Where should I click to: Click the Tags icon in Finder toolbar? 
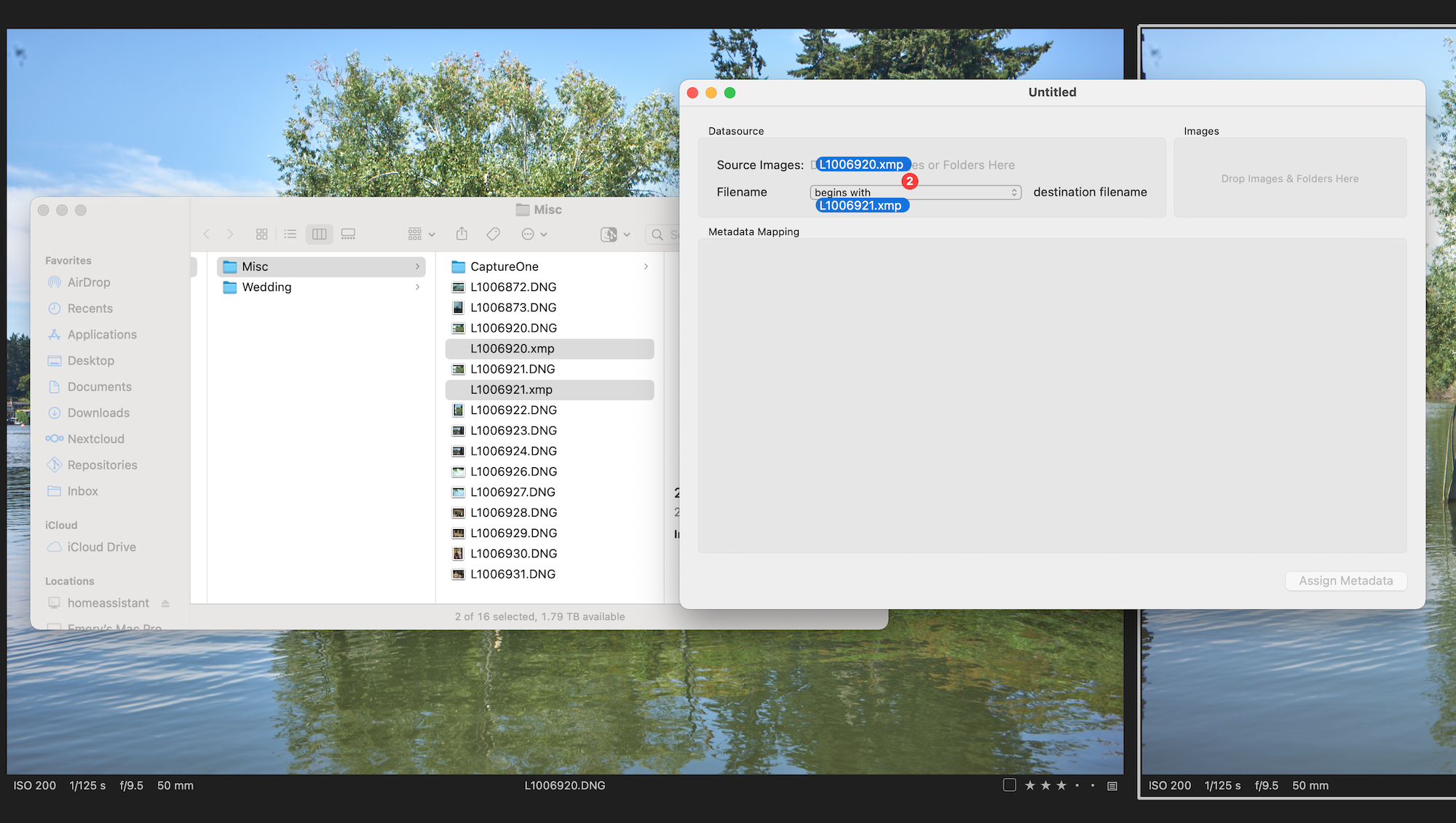tap(493, 234)
